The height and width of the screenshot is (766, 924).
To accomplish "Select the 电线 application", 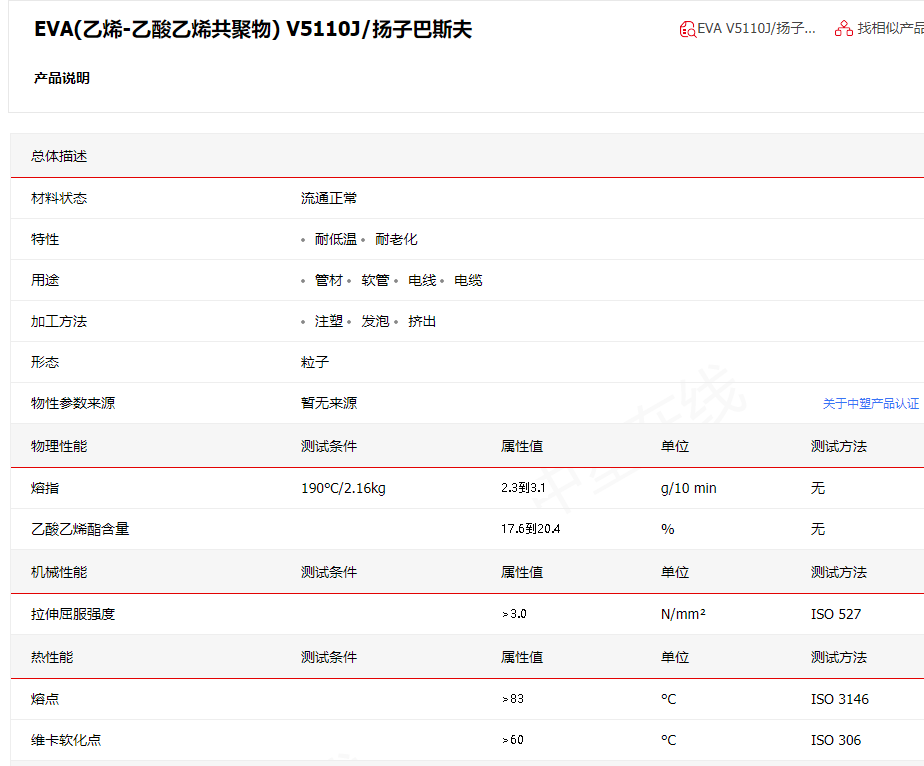I will coord(422,280).
